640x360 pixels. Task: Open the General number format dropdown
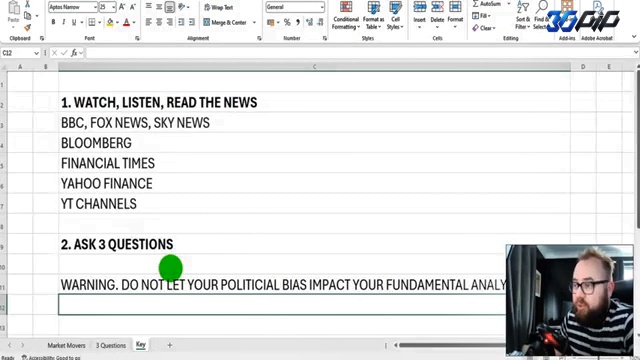click(322, 7)
